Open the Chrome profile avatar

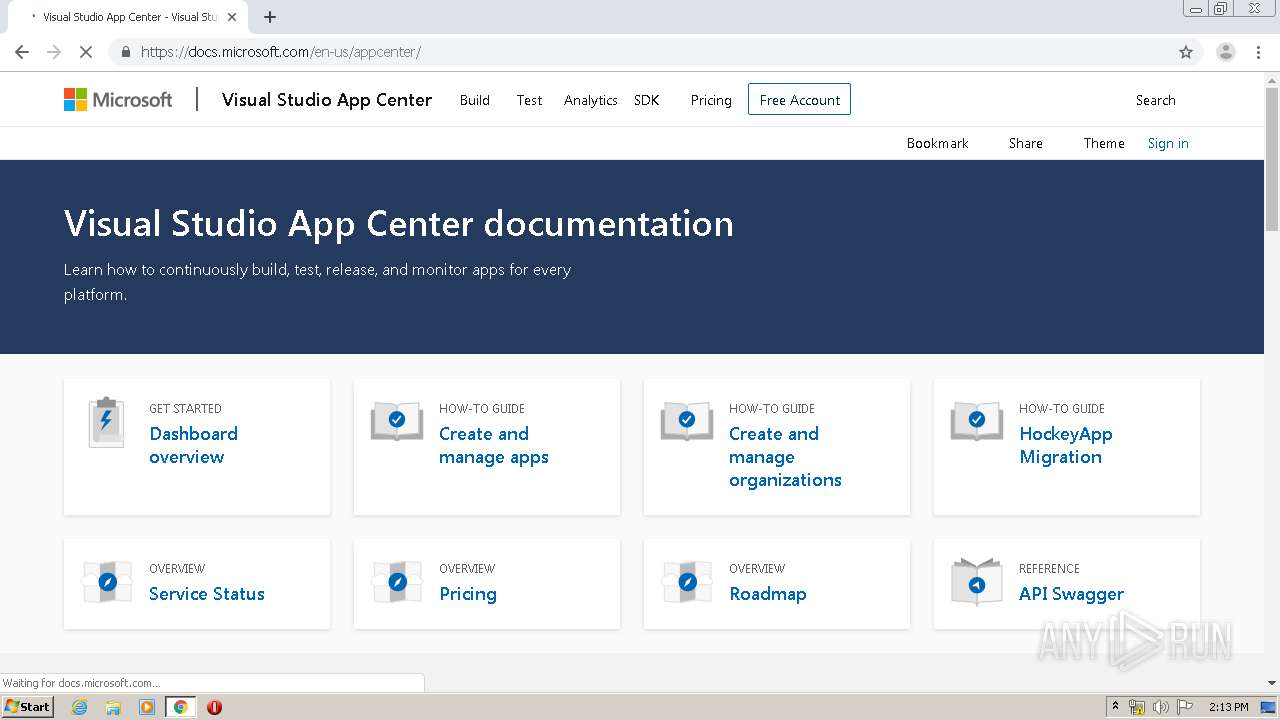pyautogui.click(x=1225, y=52)
